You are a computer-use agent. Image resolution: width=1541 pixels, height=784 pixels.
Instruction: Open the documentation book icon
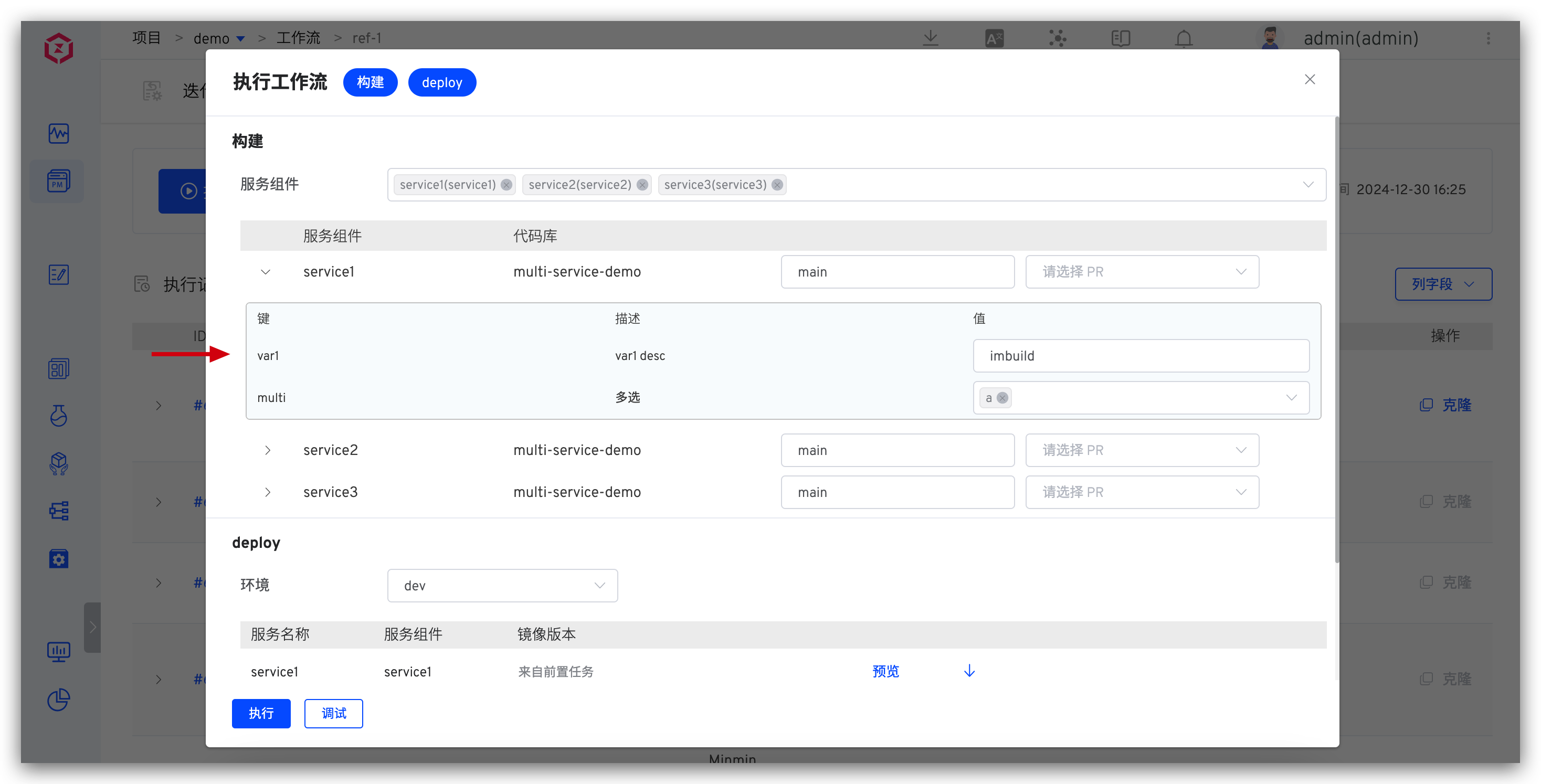coord(1120,38)
